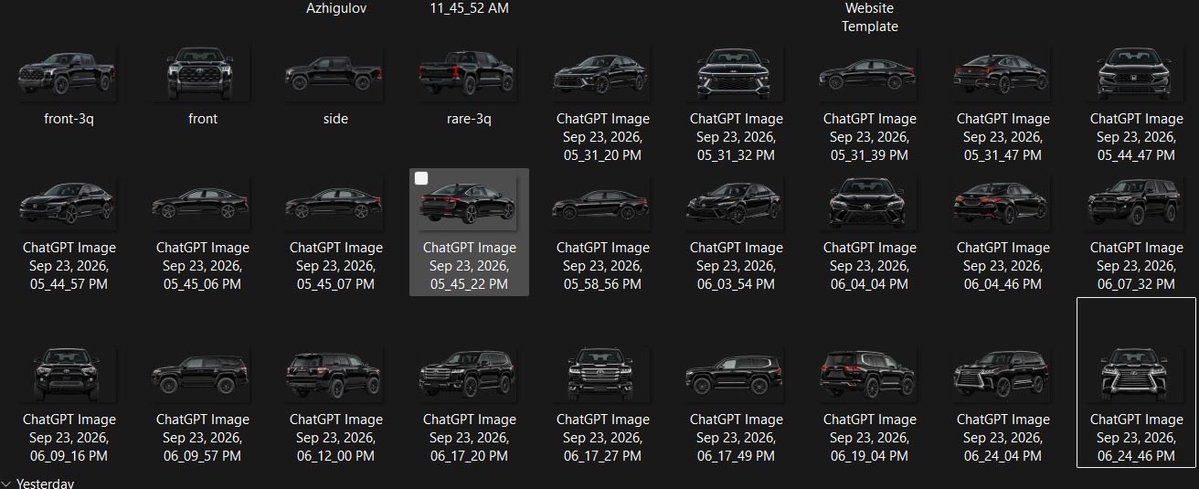The height and width of the screenshot is (489, 1199).
Task: Select image thumbnail dated 06_07_32 PM
Action: click(1136, 203)
